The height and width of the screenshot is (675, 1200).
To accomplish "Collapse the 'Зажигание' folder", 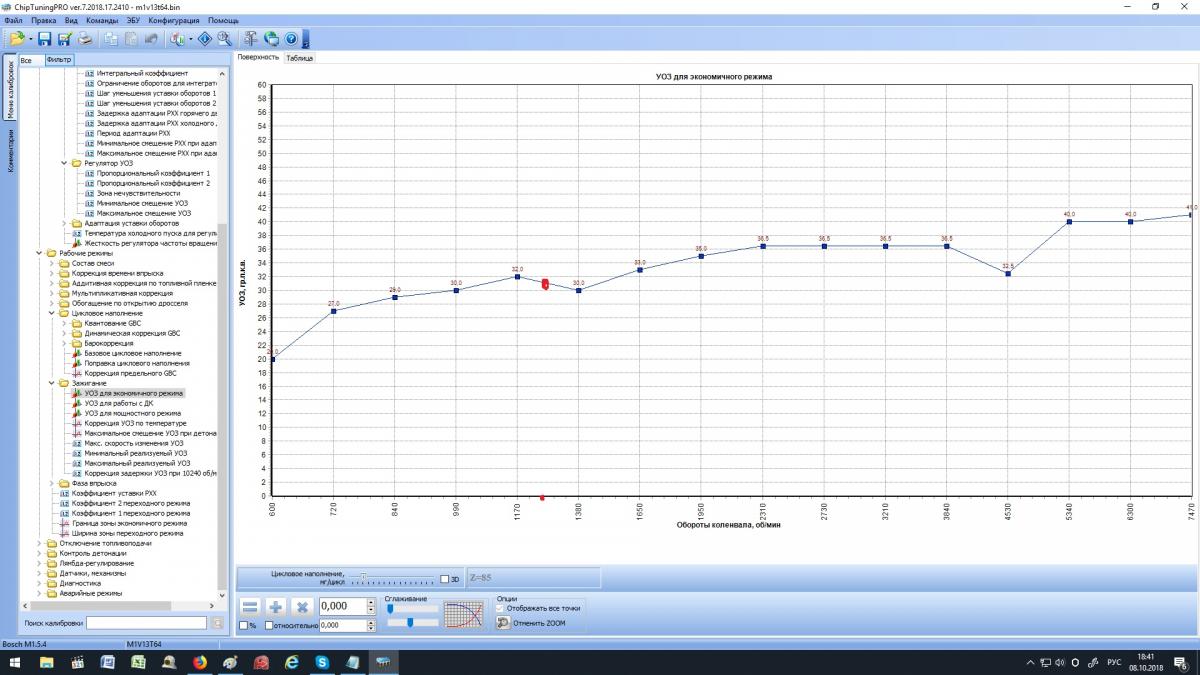I will coord(51,383).
